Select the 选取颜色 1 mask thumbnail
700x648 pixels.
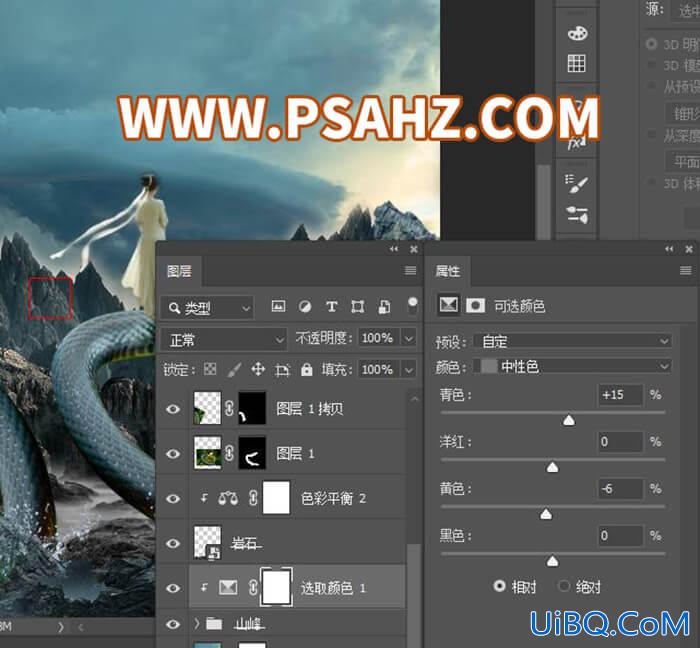(276, 587)
